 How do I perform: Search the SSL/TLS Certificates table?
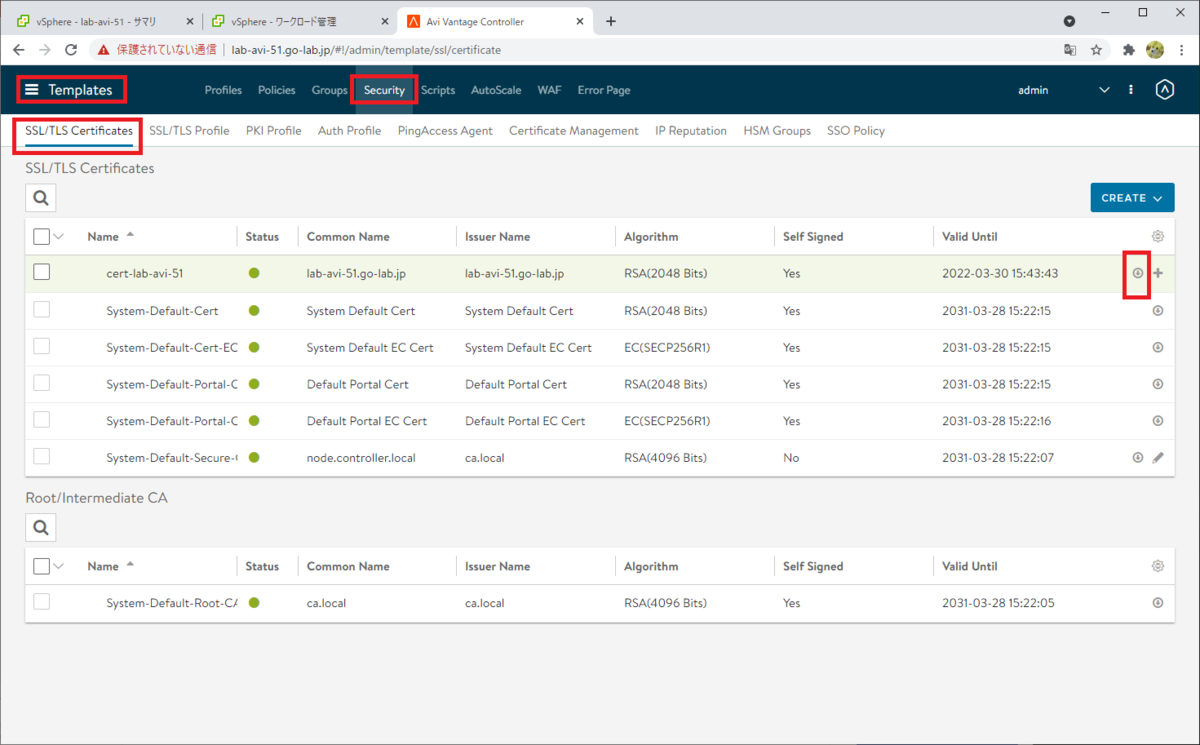coord(41,198)
